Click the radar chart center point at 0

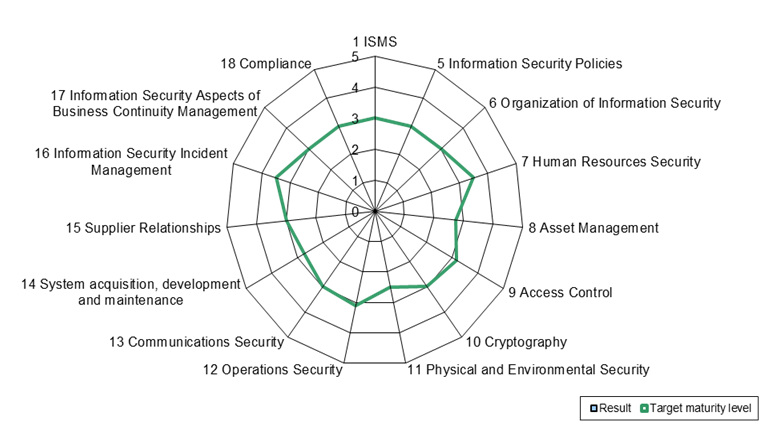click(375, 211)
